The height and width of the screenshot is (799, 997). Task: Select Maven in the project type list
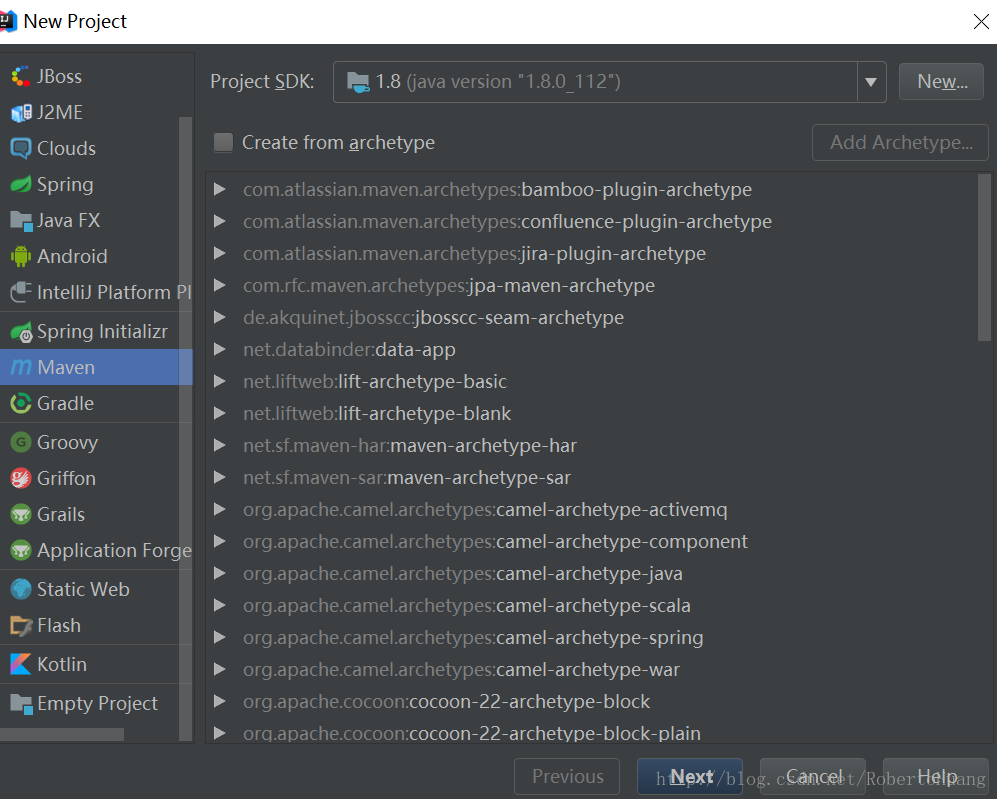[x=66, y=368]
